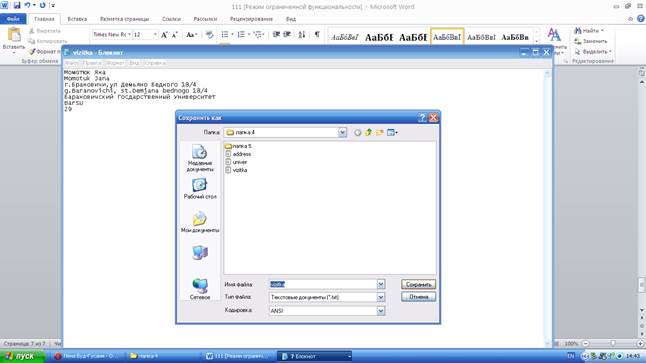Switch to the Insert tab in Word
646x363 pixels.
[77, 19]
